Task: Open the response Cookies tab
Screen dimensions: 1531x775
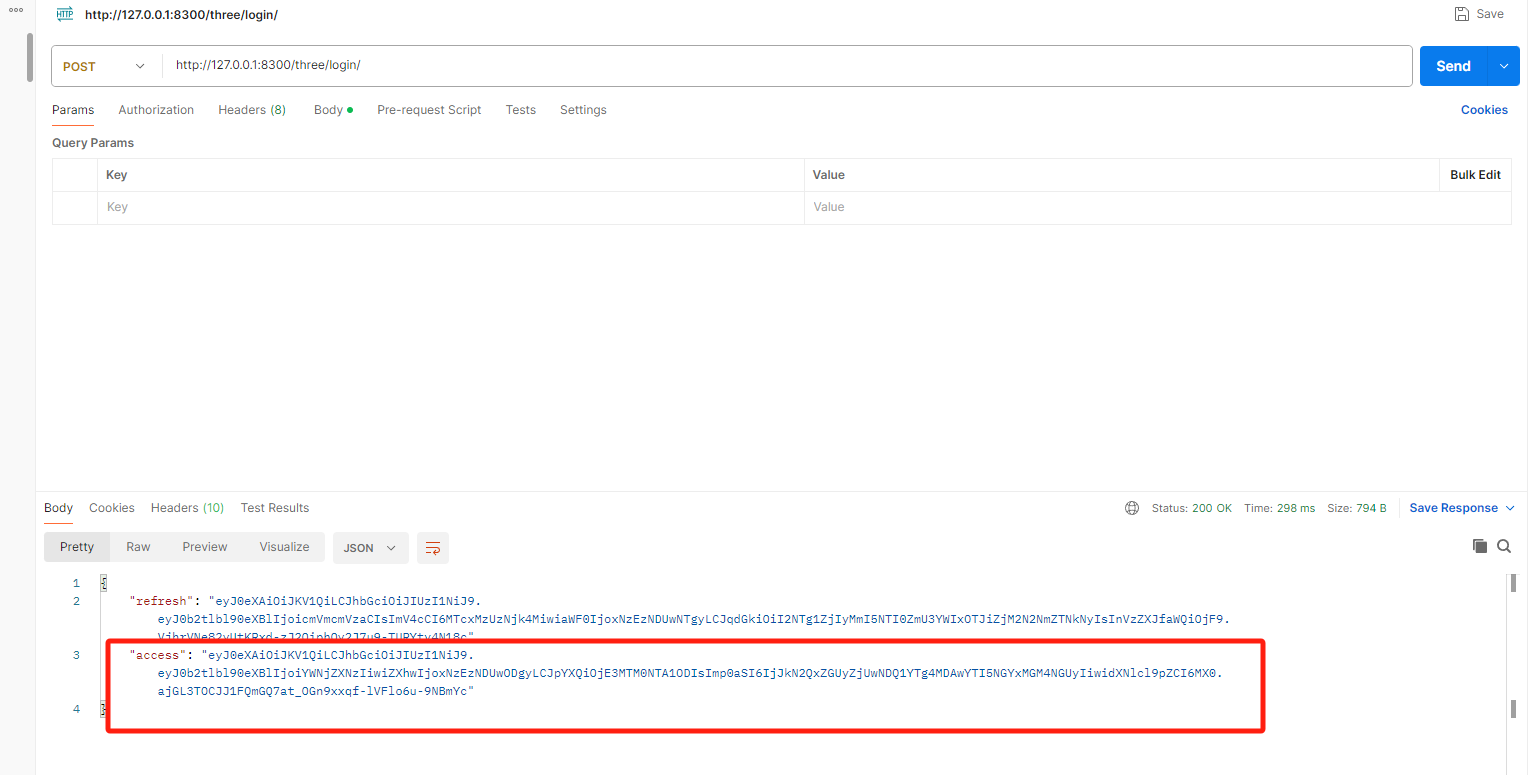Action: [111, 508]
